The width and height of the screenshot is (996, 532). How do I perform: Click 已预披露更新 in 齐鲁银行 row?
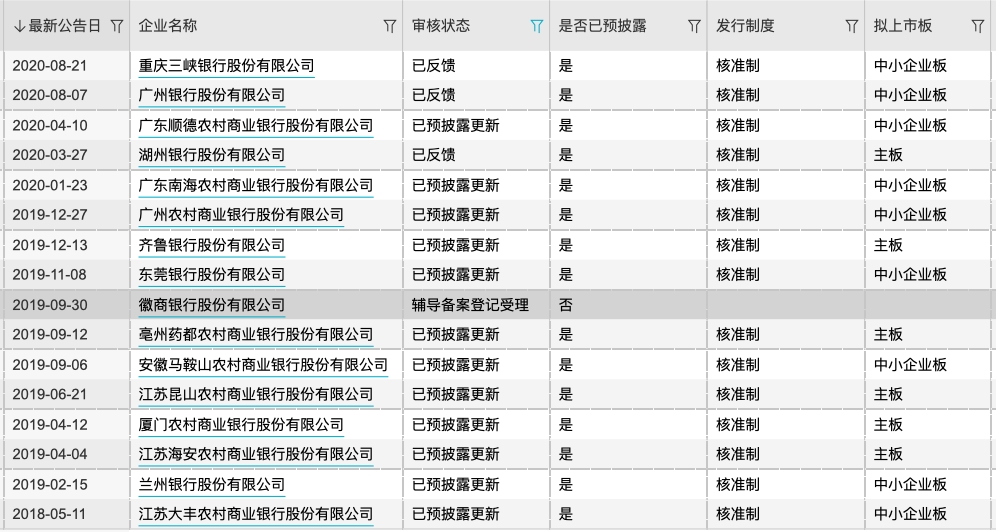(455, 245)
